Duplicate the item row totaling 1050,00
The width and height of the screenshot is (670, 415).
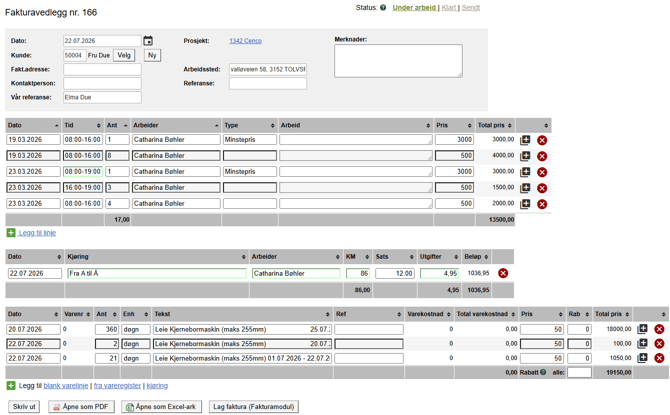click(x=642, y=358)
